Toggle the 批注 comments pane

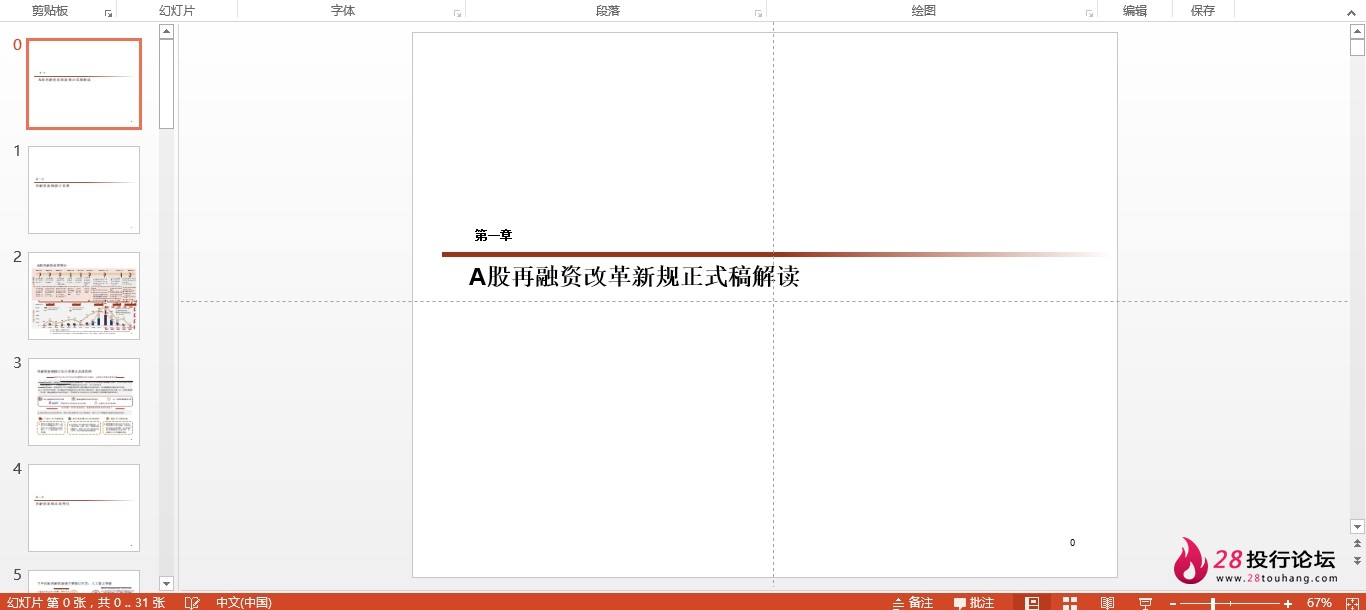(974, 603)
